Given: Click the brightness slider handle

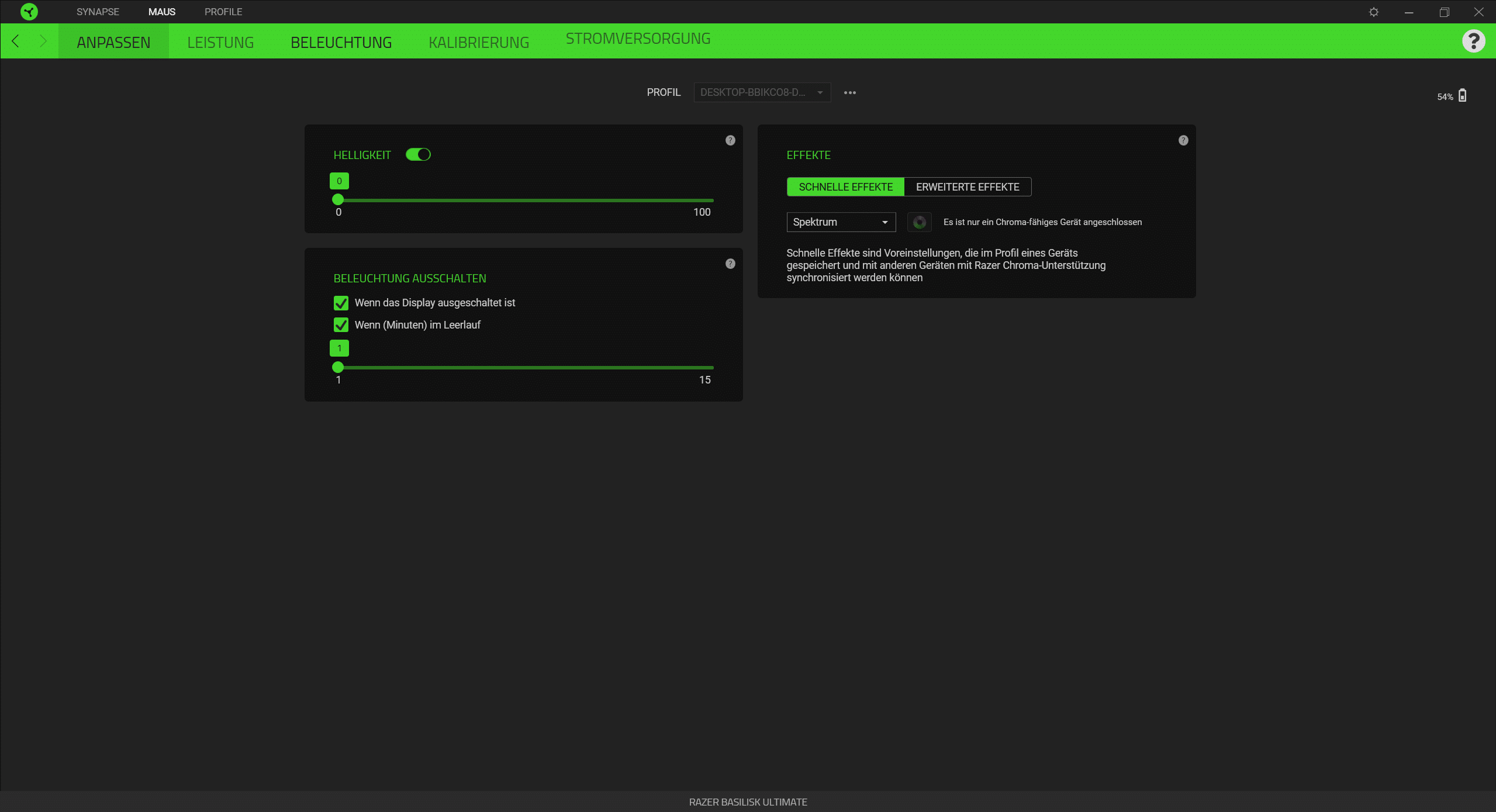Looking at the screenshot, I should pyautogui.click(x=338, y=200).
